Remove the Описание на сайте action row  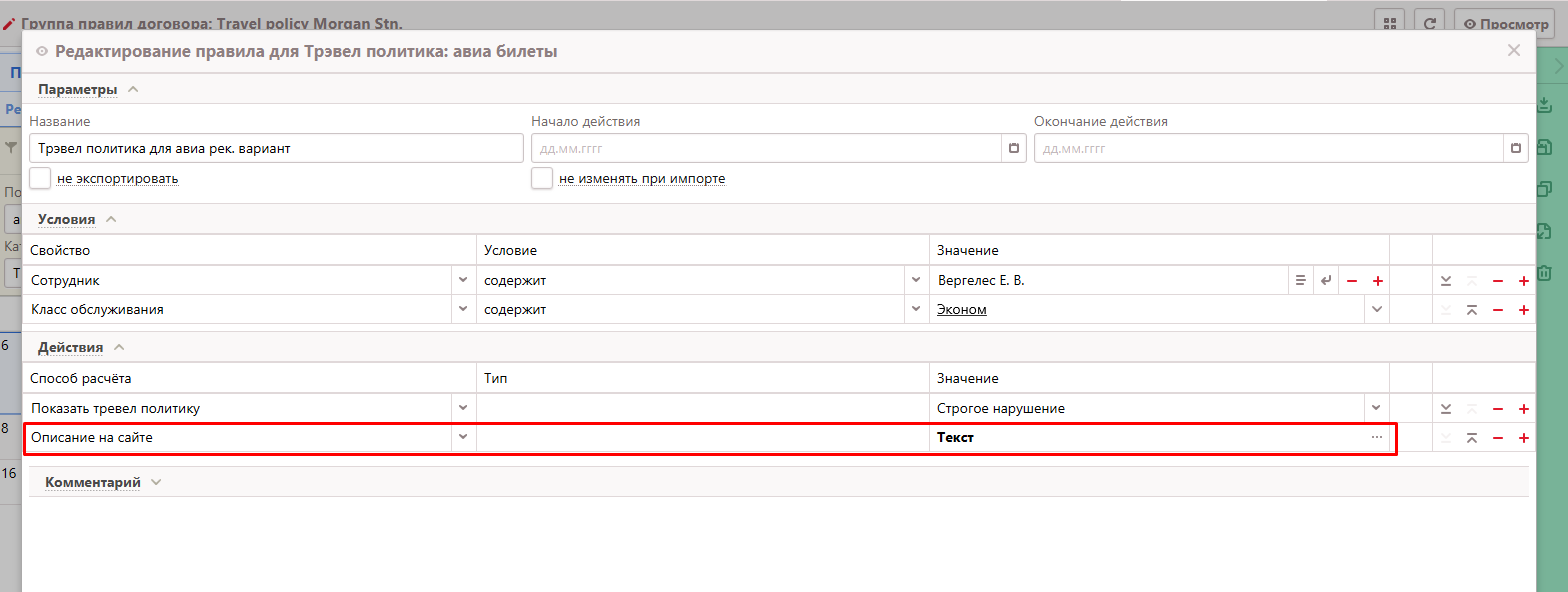(1498, 438)
